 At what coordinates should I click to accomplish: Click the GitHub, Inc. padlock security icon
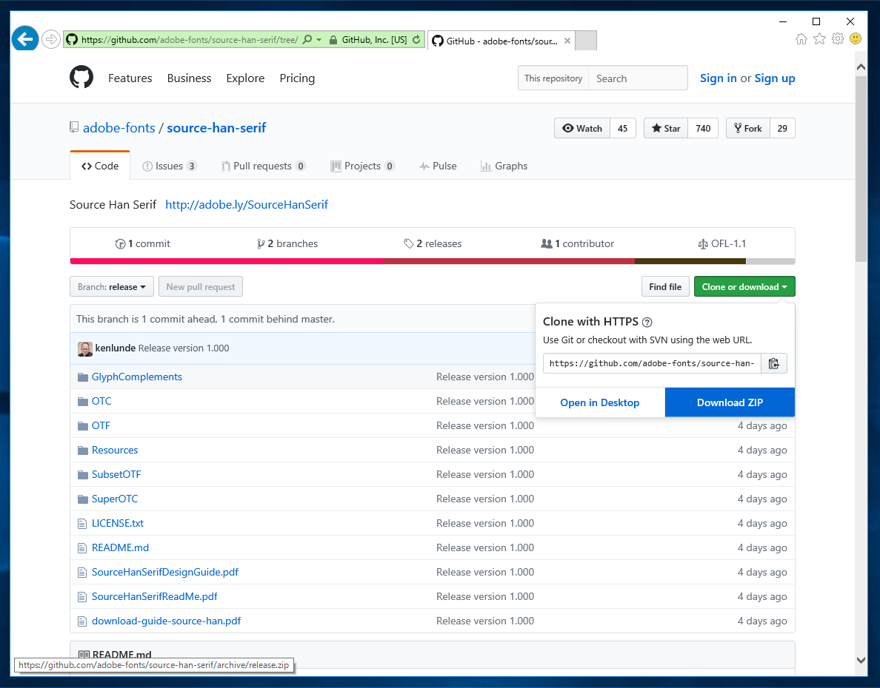click(333, 40)
